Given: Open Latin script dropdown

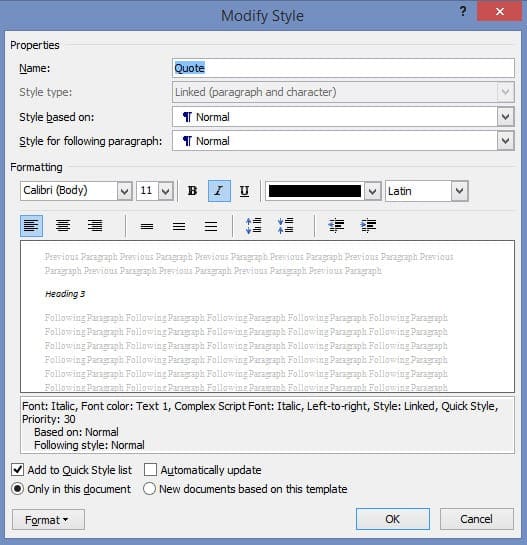Looking at the screenshot, I should [x=460, y=191].
